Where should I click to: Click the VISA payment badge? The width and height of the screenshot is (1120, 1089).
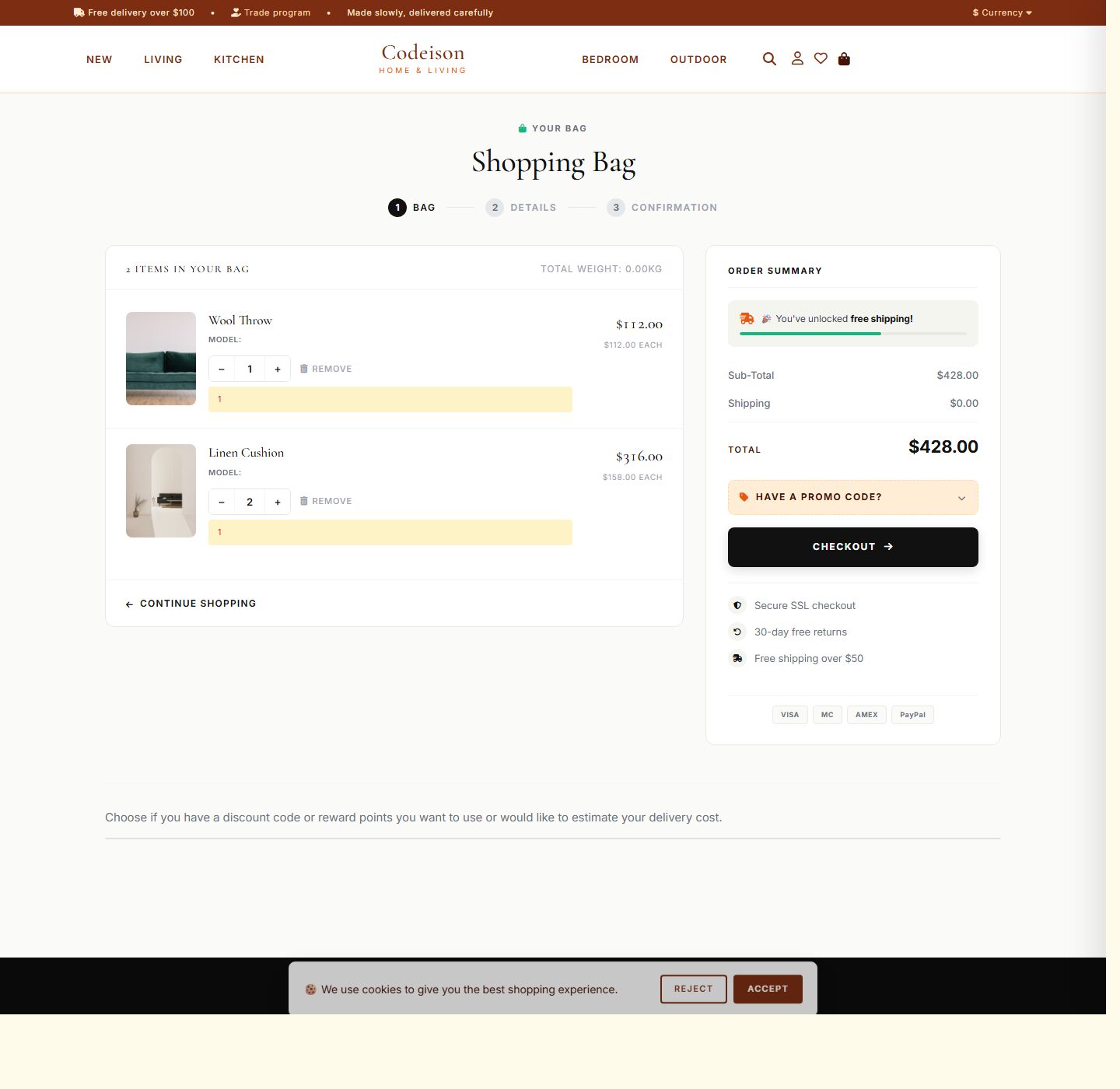pyautogui.click(x=790, y=715)
